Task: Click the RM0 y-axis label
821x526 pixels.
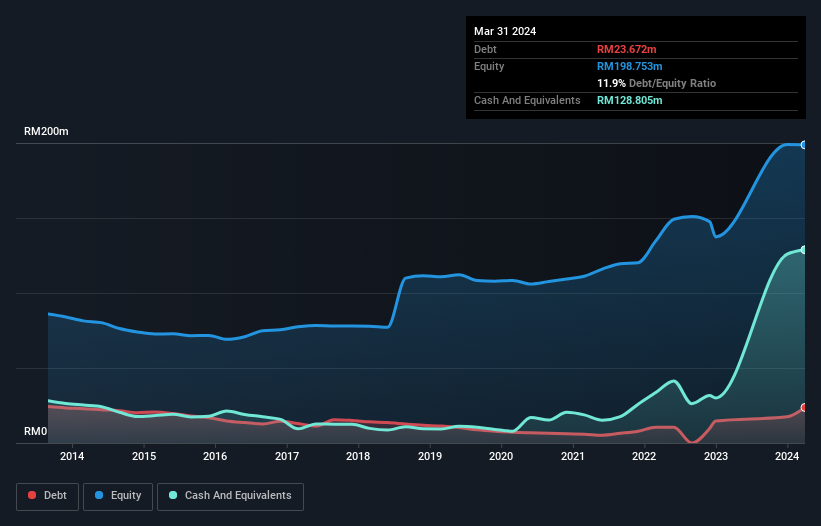Action: click(x=36, y=431)
